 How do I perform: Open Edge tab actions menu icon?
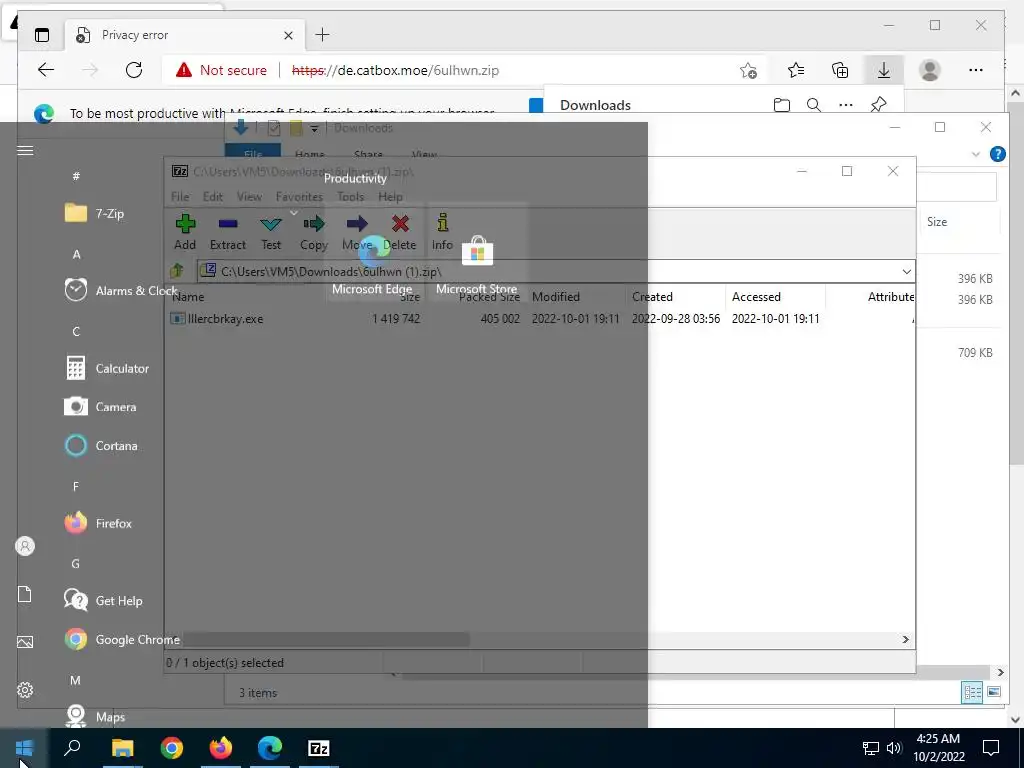(x=42, y=35)
